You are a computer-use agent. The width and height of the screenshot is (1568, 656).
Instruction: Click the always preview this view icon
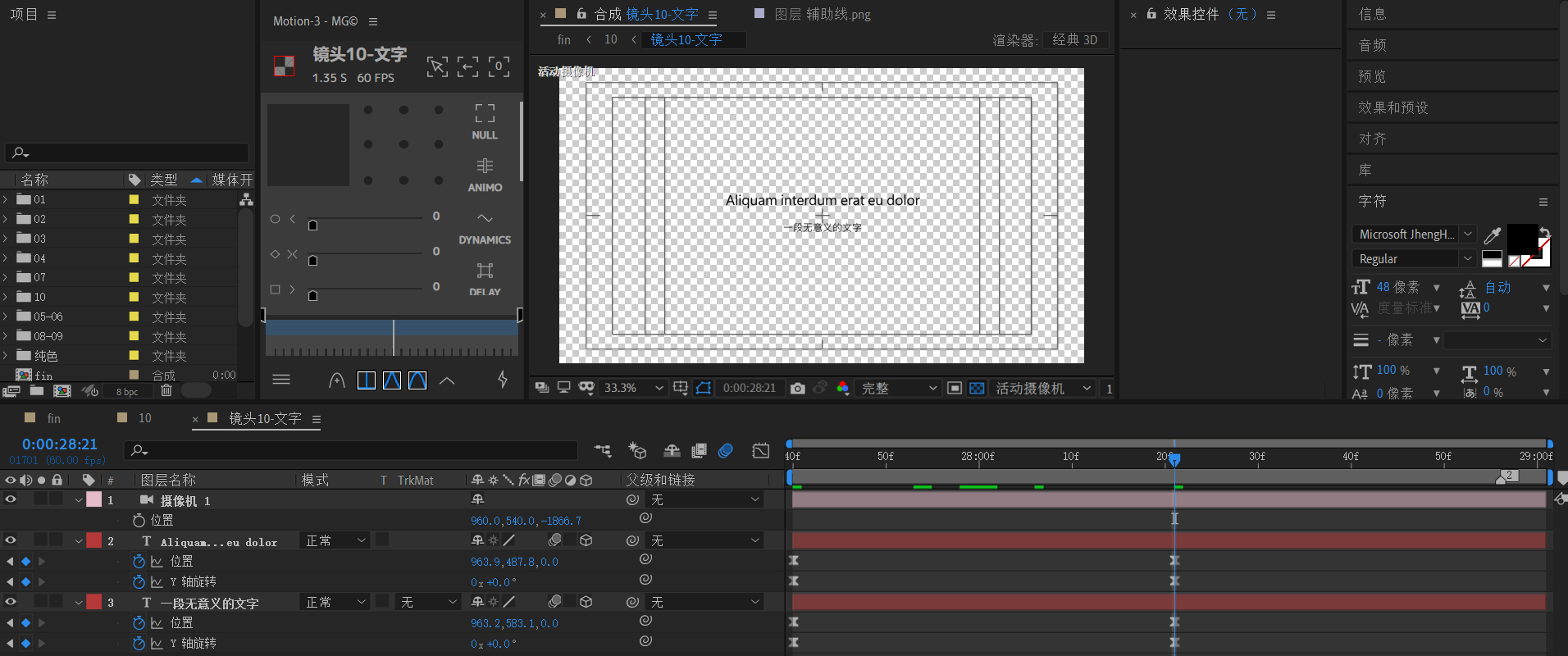tap(542, 388)
